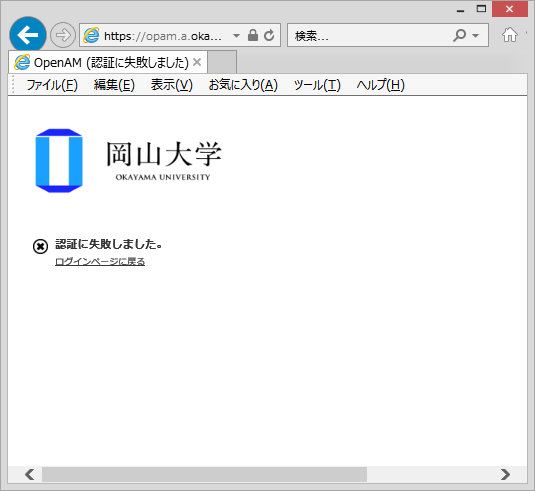Open a new blank tab
This screenshot has width=535, height=491.
222,62
